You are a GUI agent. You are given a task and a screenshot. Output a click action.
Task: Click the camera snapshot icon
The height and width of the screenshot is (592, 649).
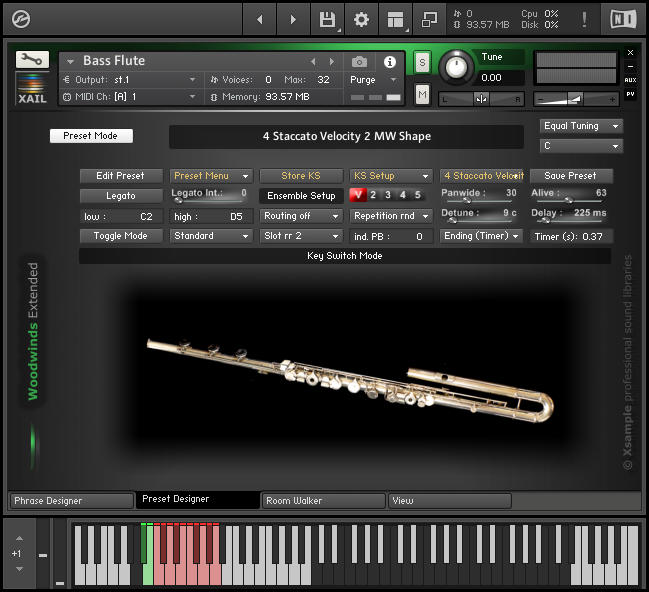(359, 61)
